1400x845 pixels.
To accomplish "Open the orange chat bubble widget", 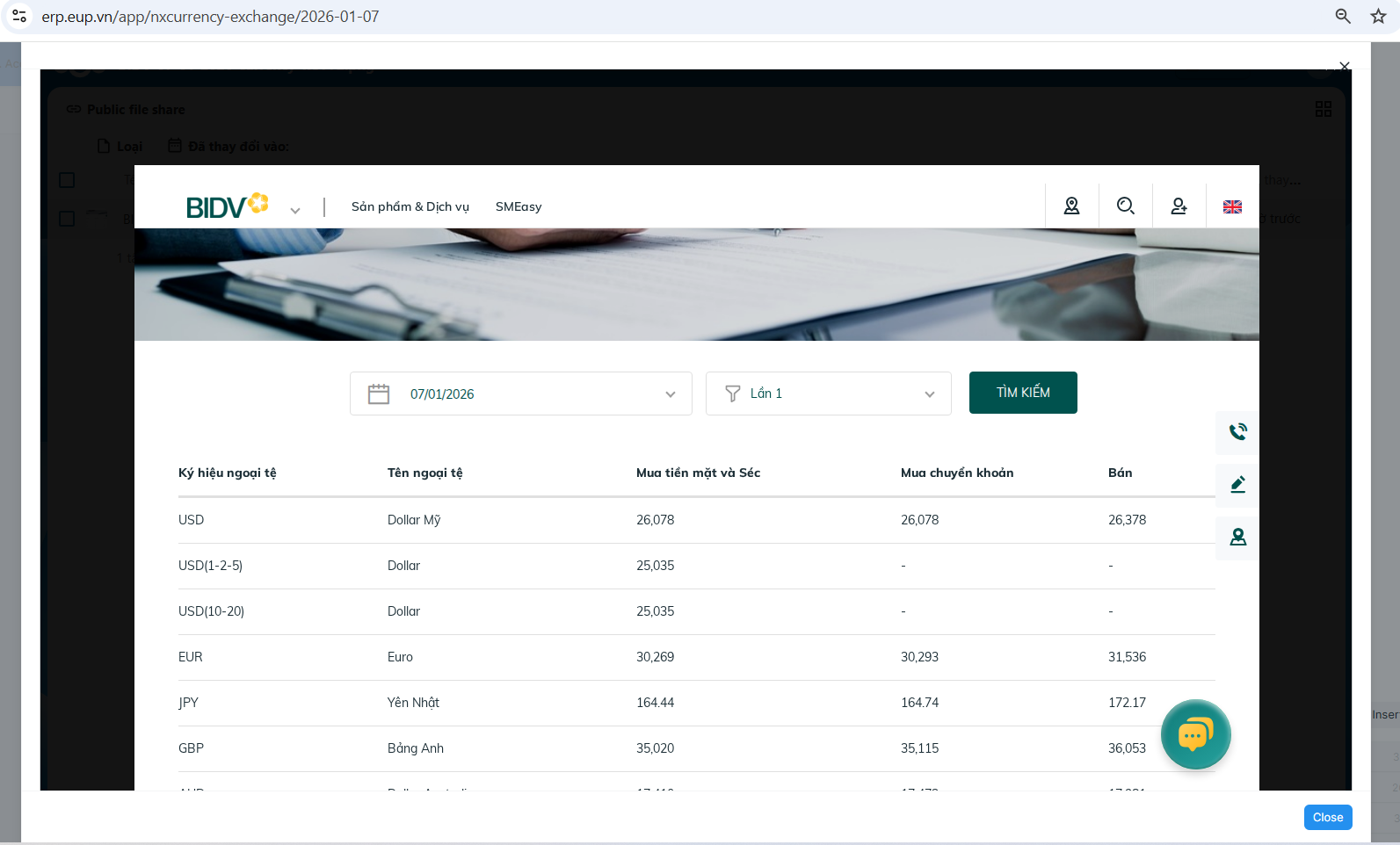I will tap(1195, 734).
